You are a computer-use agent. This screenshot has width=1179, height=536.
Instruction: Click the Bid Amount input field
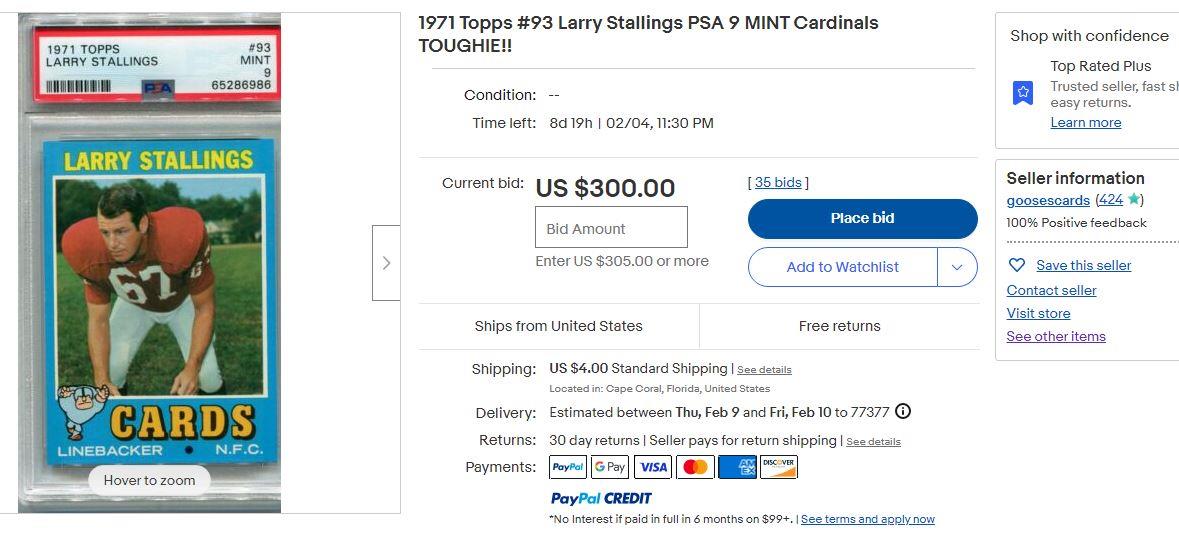[x=611, y=228]
